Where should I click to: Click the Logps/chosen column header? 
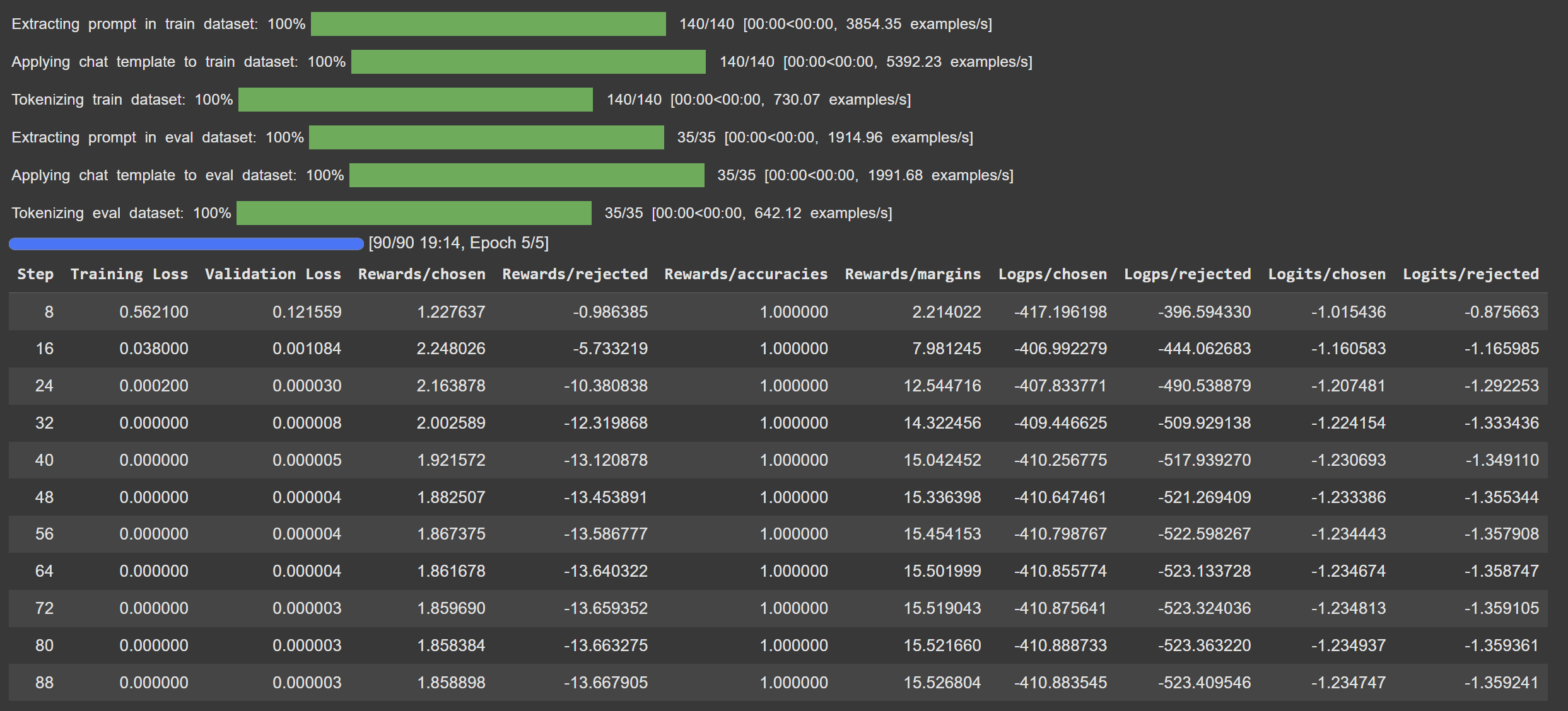1052,274
